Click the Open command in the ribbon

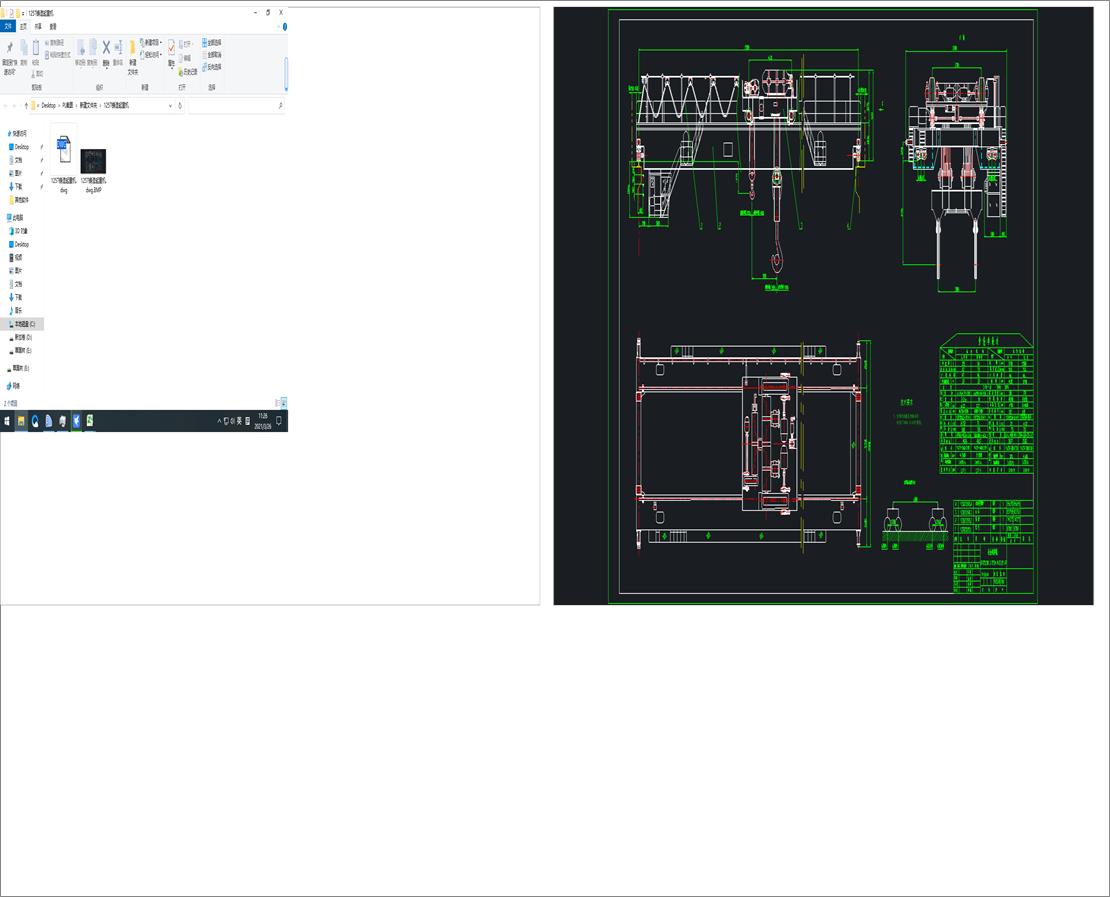pos(185,44)
